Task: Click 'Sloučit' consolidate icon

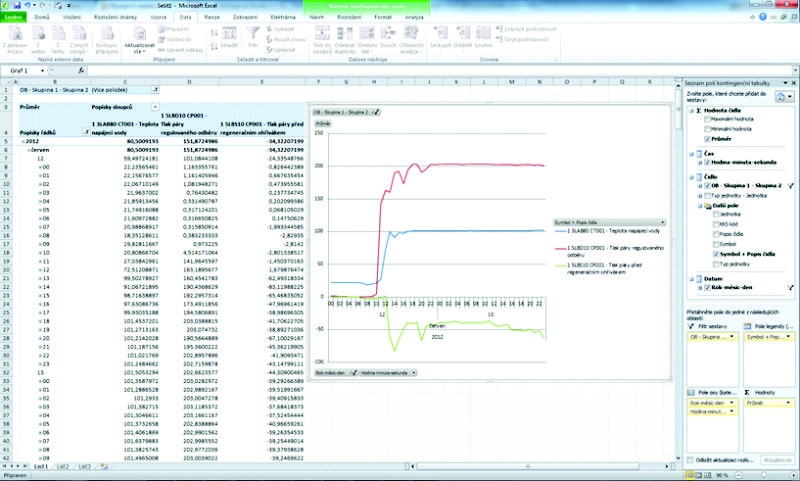Action: point(388,34)
